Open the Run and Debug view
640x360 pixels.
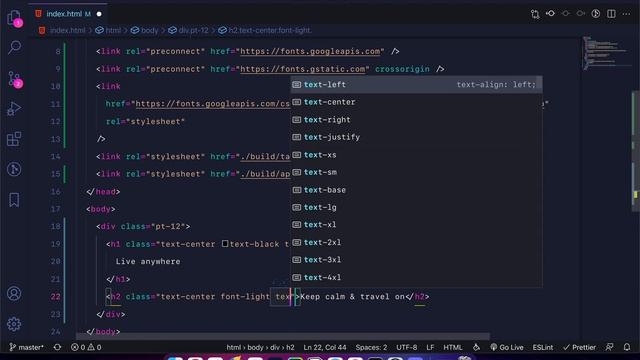14,109
